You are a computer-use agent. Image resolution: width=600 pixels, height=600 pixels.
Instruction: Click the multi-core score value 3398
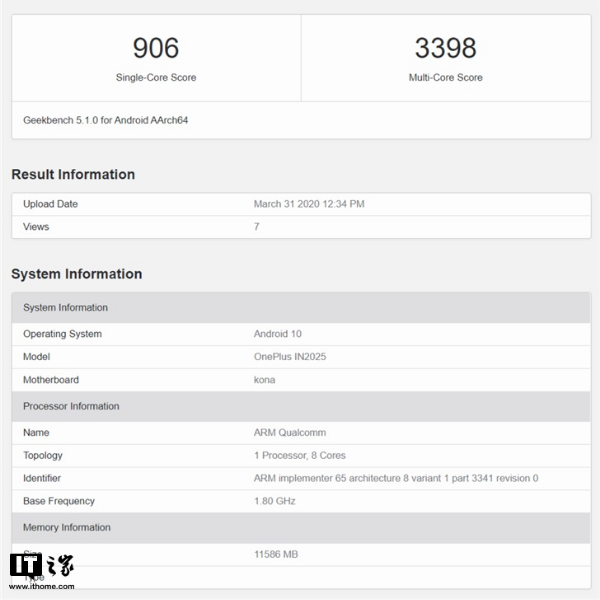point(445,48)
